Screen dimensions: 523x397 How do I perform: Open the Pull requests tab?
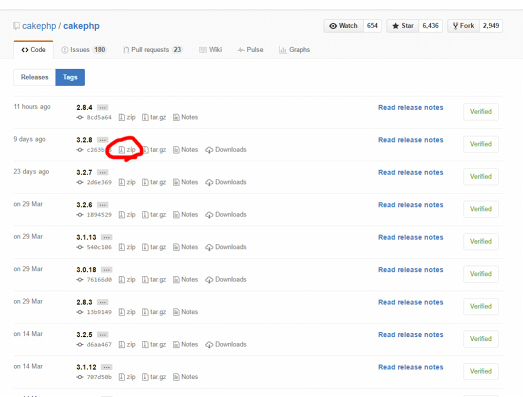pos(152,50)
